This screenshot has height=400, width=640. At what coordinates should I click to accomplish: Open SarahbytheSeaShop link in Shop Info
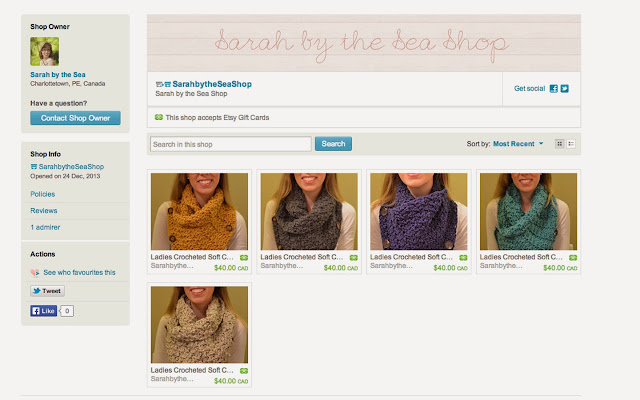pos(71,167)
